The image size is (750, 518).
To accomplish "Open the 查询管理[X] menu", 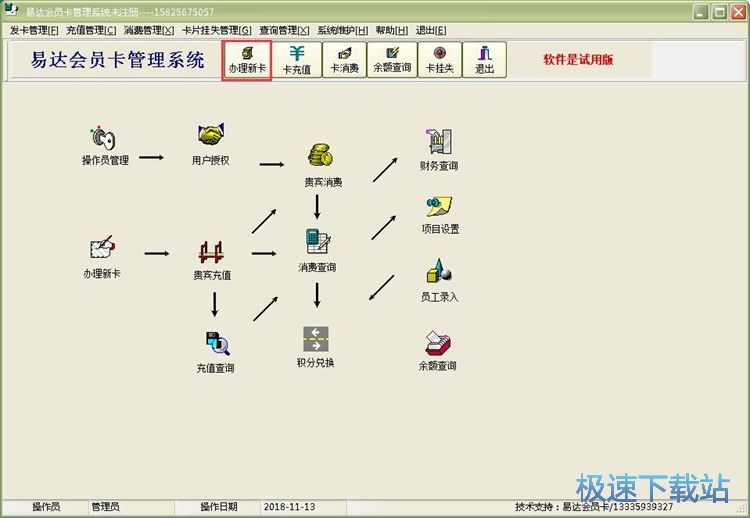I will click(x=285, y=30).
